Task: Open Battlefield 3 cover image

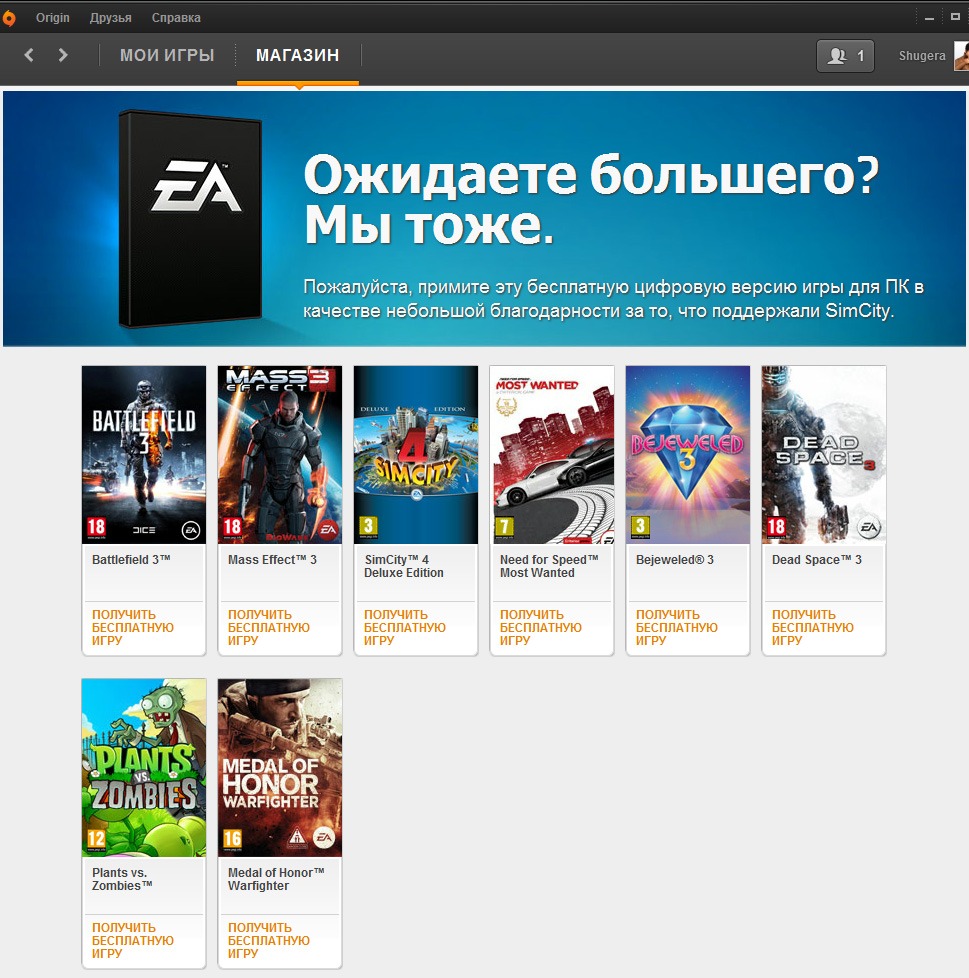Action: [144, 455]
